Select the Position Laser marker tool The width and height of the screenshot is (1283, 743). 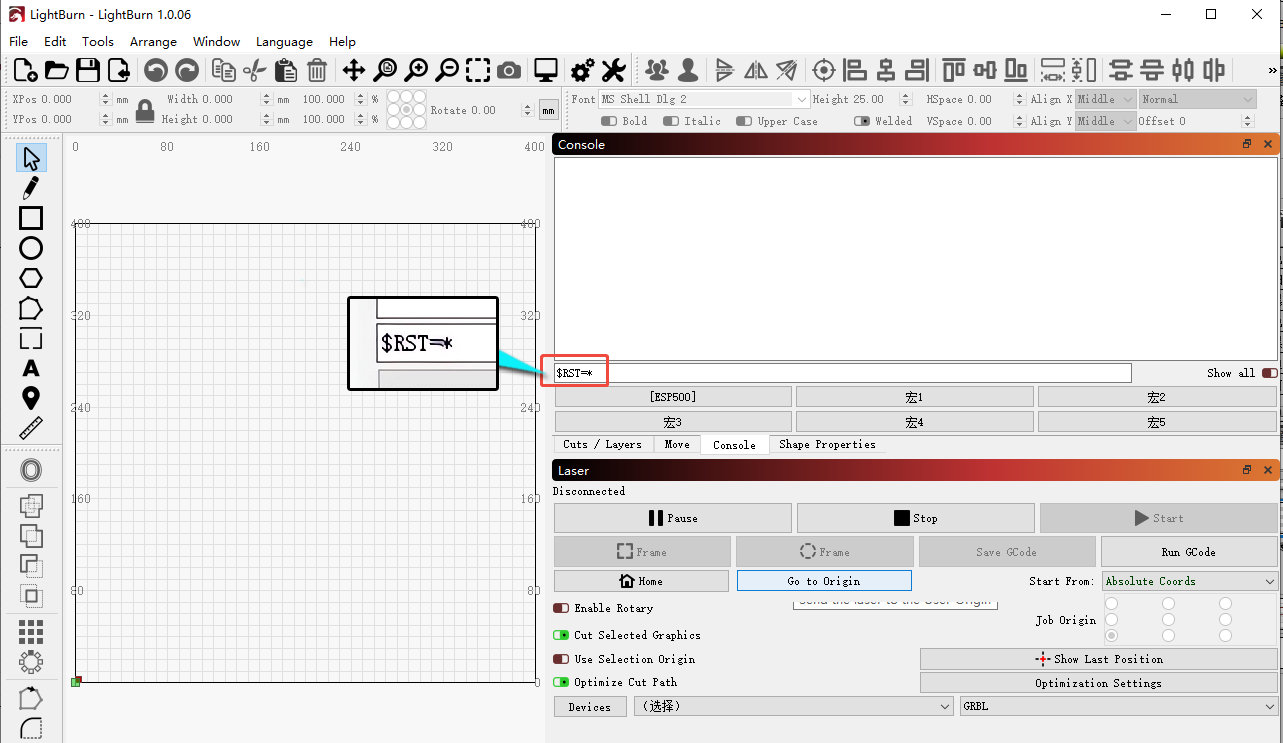point(31,399)
